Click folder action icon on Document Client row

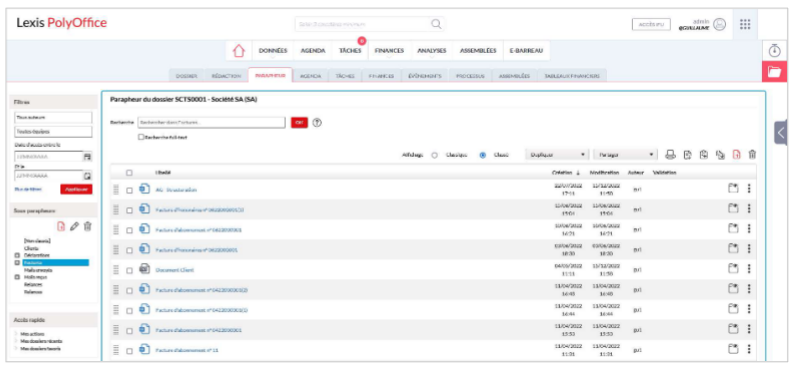[x=732, y=269]
